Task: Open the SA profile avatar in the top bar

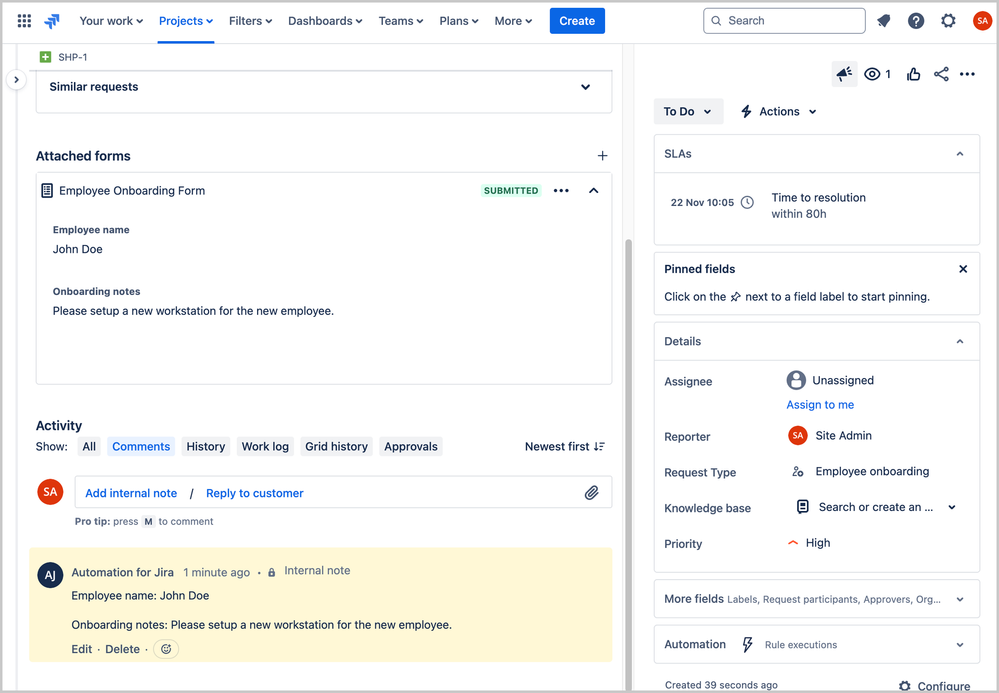Action: (982, 21)
